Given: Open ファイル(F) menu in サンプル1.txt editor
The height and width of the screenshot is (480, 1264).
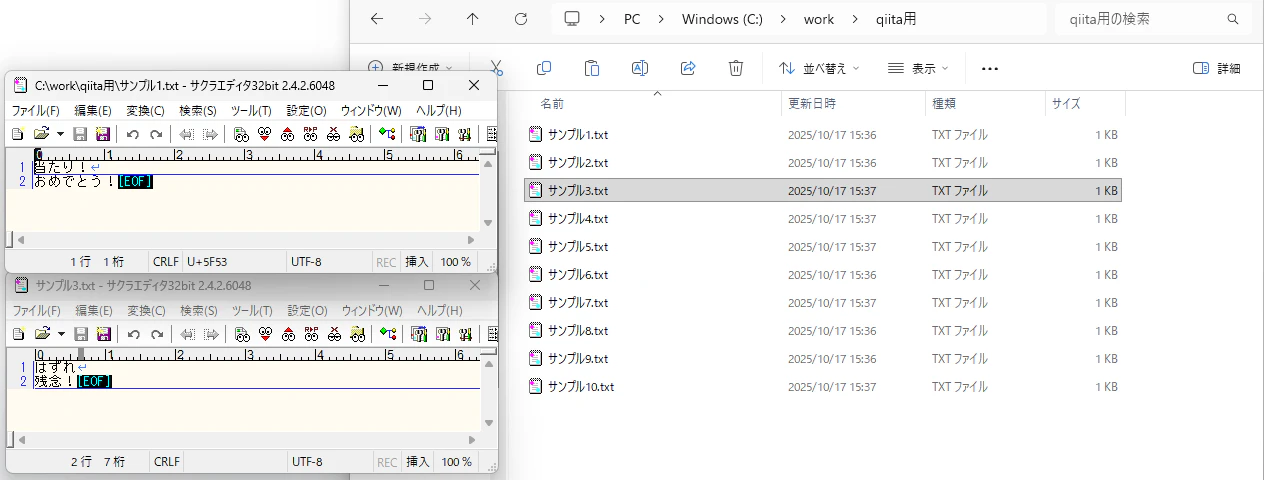Looking at the screenshot, I should pyautogui.click(x=35, y=110).
